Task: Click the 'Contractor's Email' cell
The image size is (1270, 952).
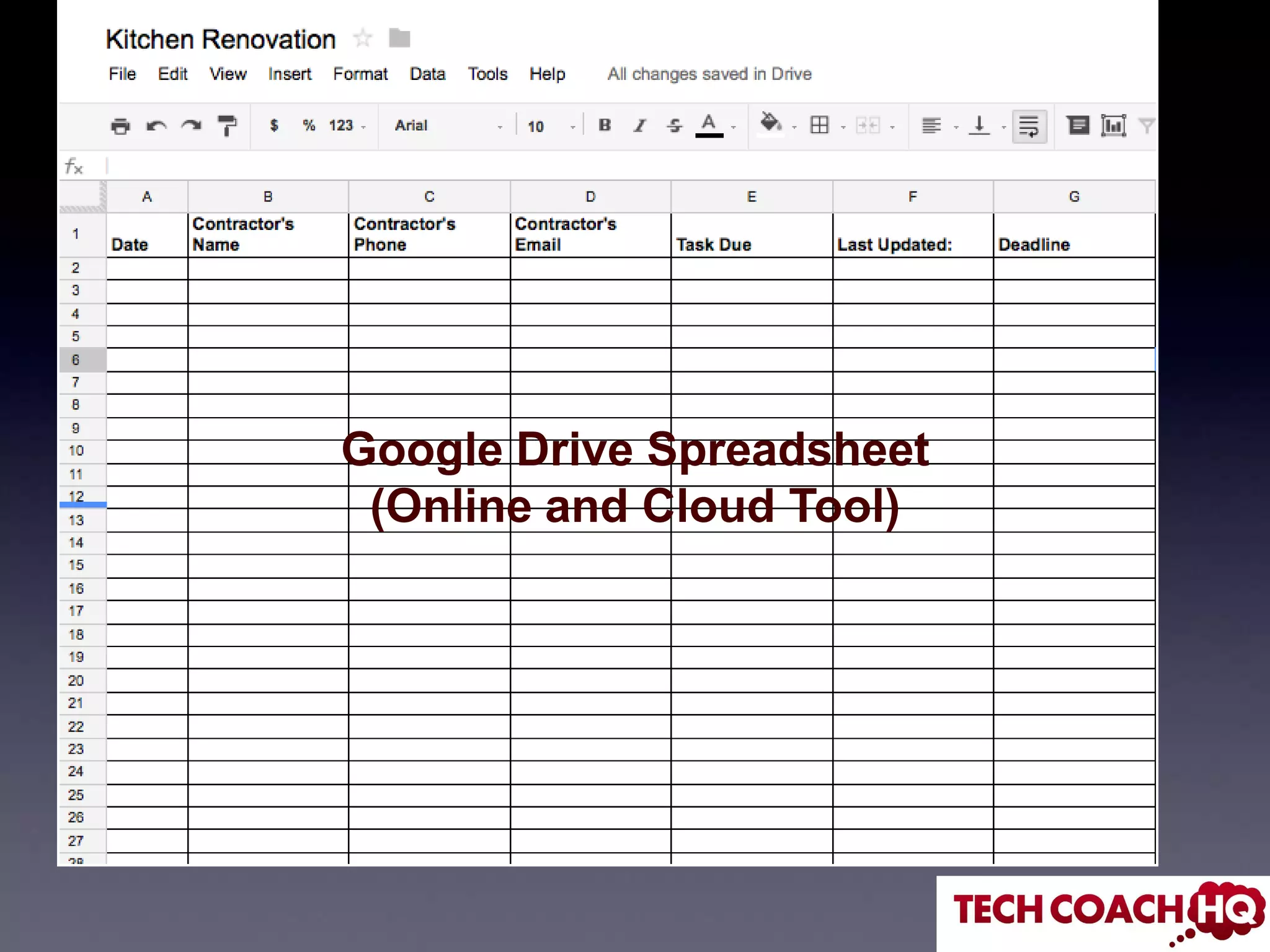Action: point(590,235)
